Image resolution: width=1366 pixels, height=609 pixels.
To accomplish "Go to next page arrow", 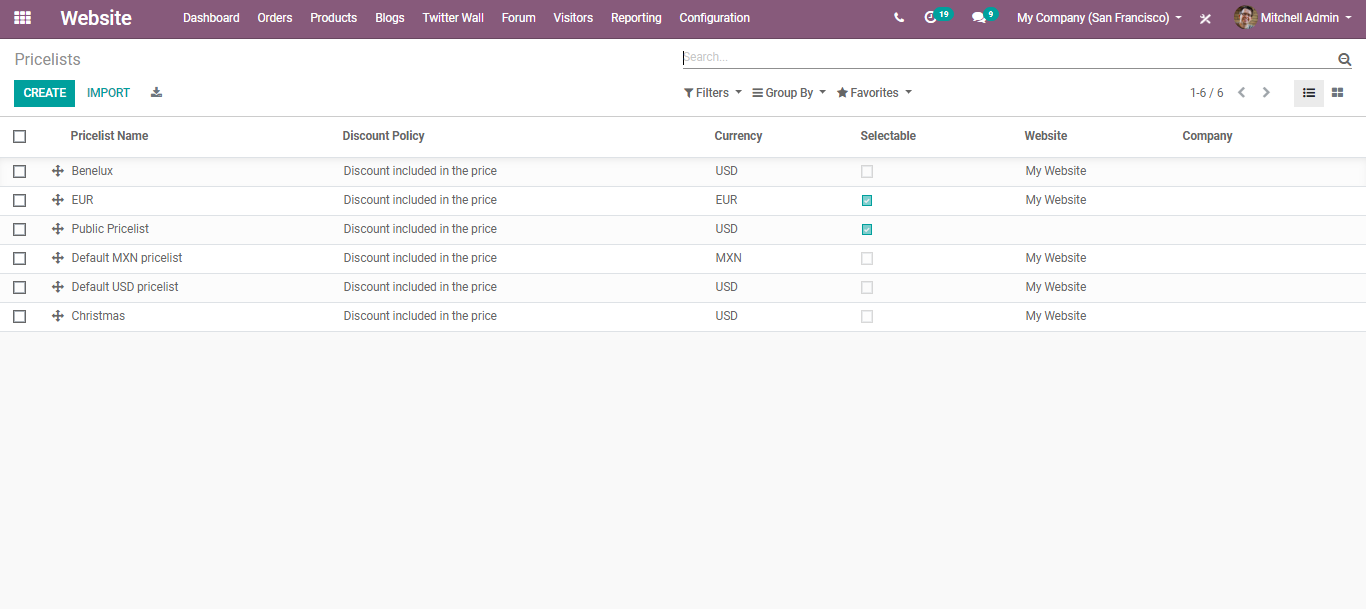I will click(x=1266, y=93).
